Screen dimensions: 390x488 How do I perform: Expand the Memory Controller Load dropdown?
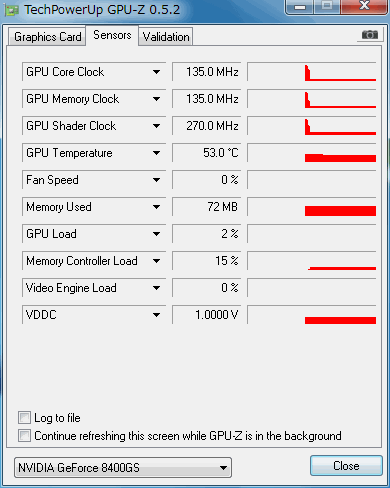(156, 261)
